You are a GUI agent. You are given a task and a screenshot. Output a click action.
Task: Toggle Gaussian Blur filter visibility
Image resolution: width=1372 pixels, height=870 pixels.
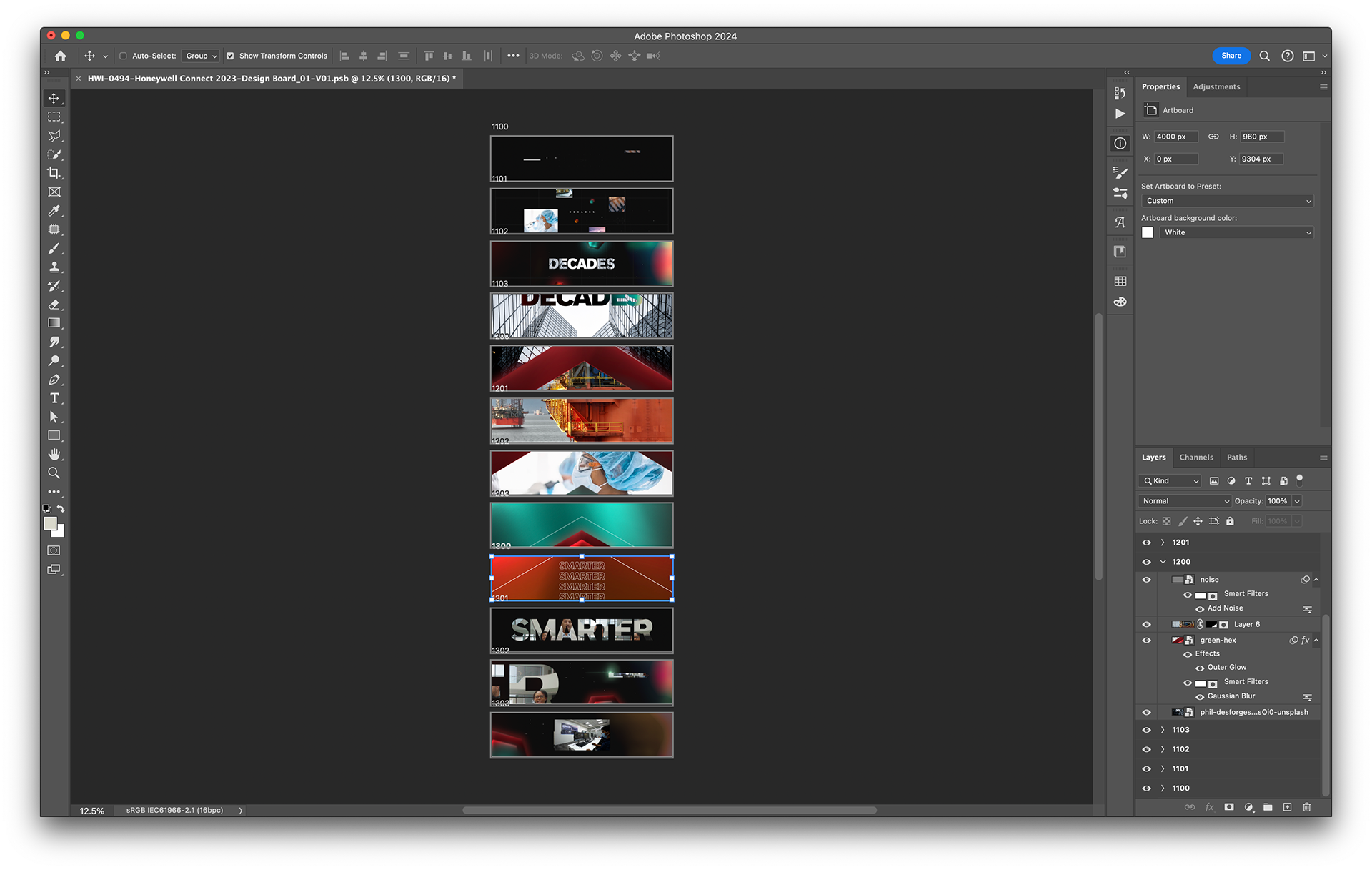click(1200, 697)
